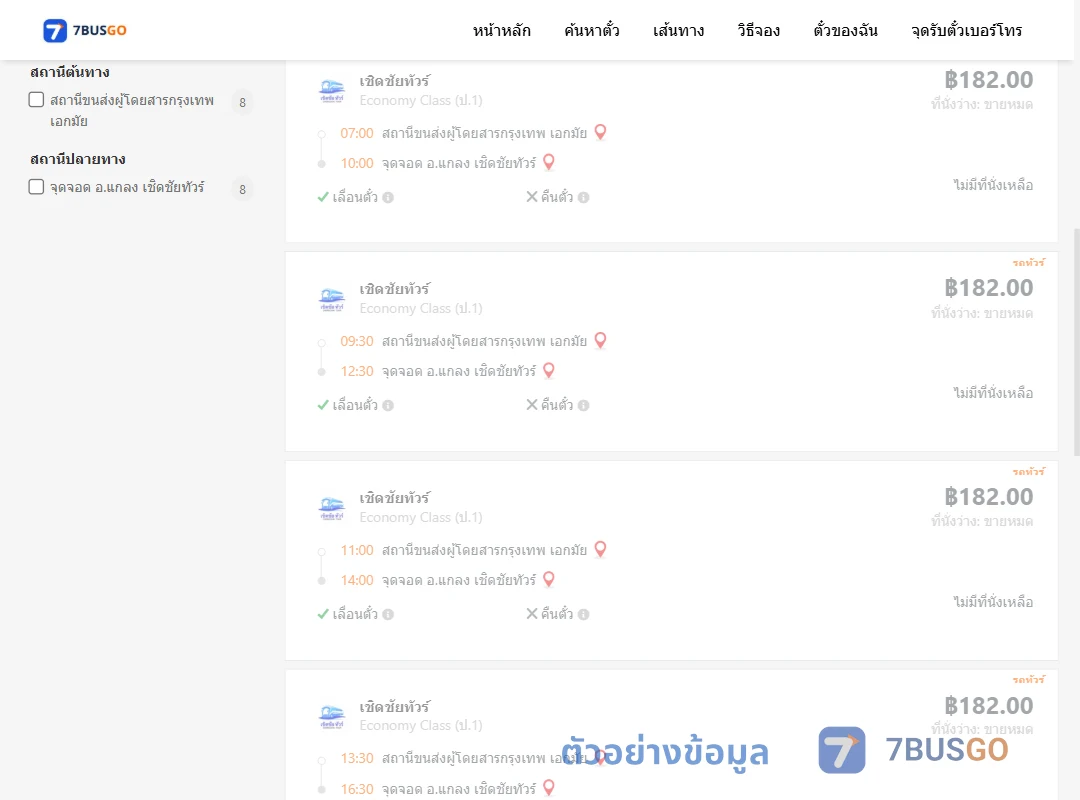Open map pin for 11:00 departure station
Image resolution: width=1080 pixels, height=800 pixels.
point(601,548)
